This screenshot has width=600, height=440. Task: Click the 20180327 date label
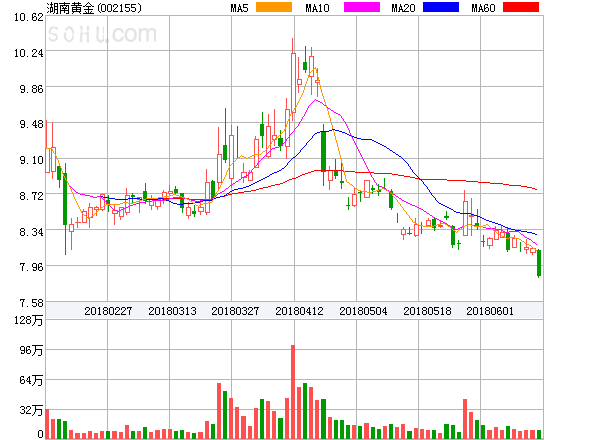(235, 311)
